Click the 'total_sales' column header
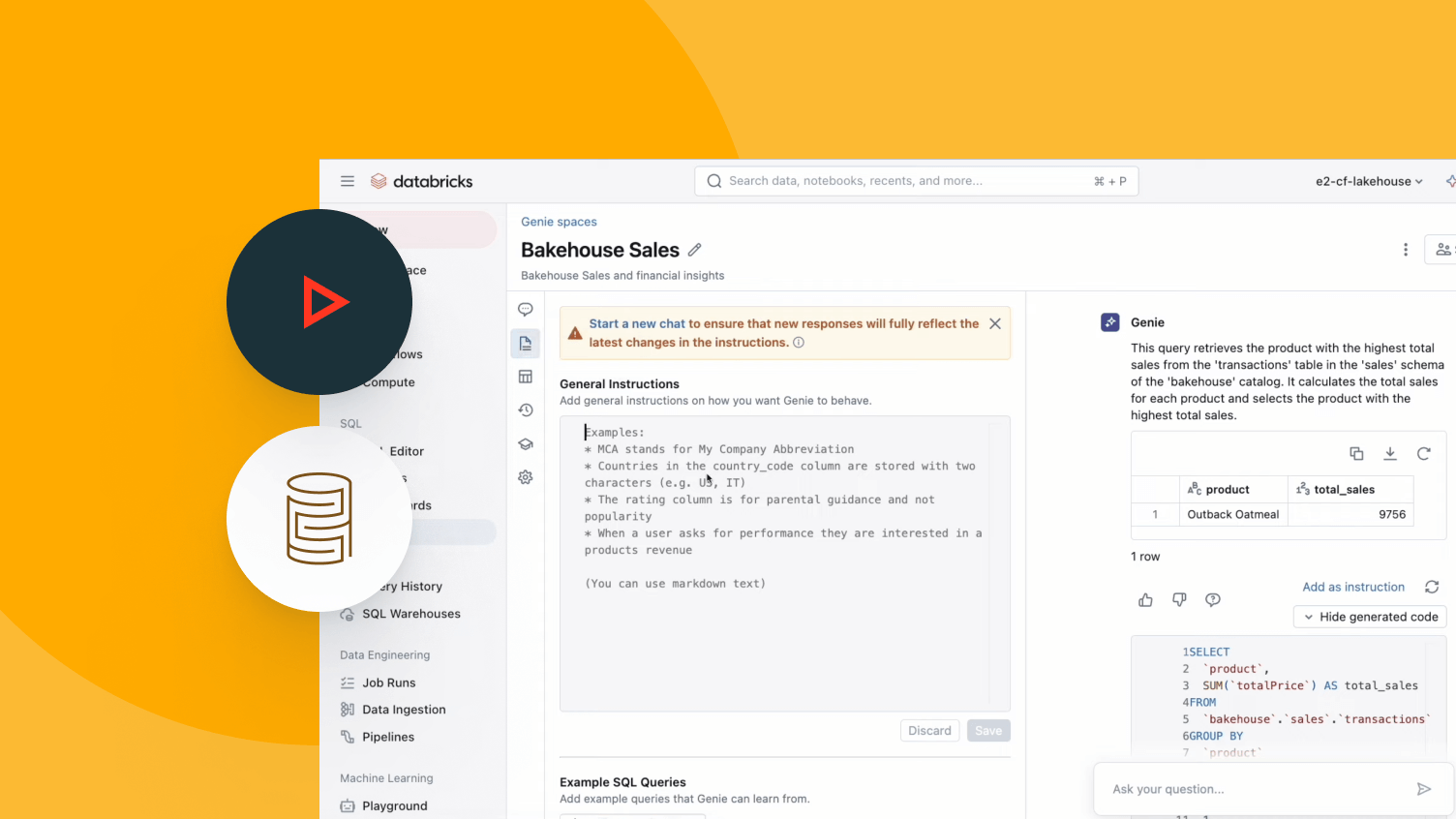The image size is (1456, 819). coord(1350,490)
